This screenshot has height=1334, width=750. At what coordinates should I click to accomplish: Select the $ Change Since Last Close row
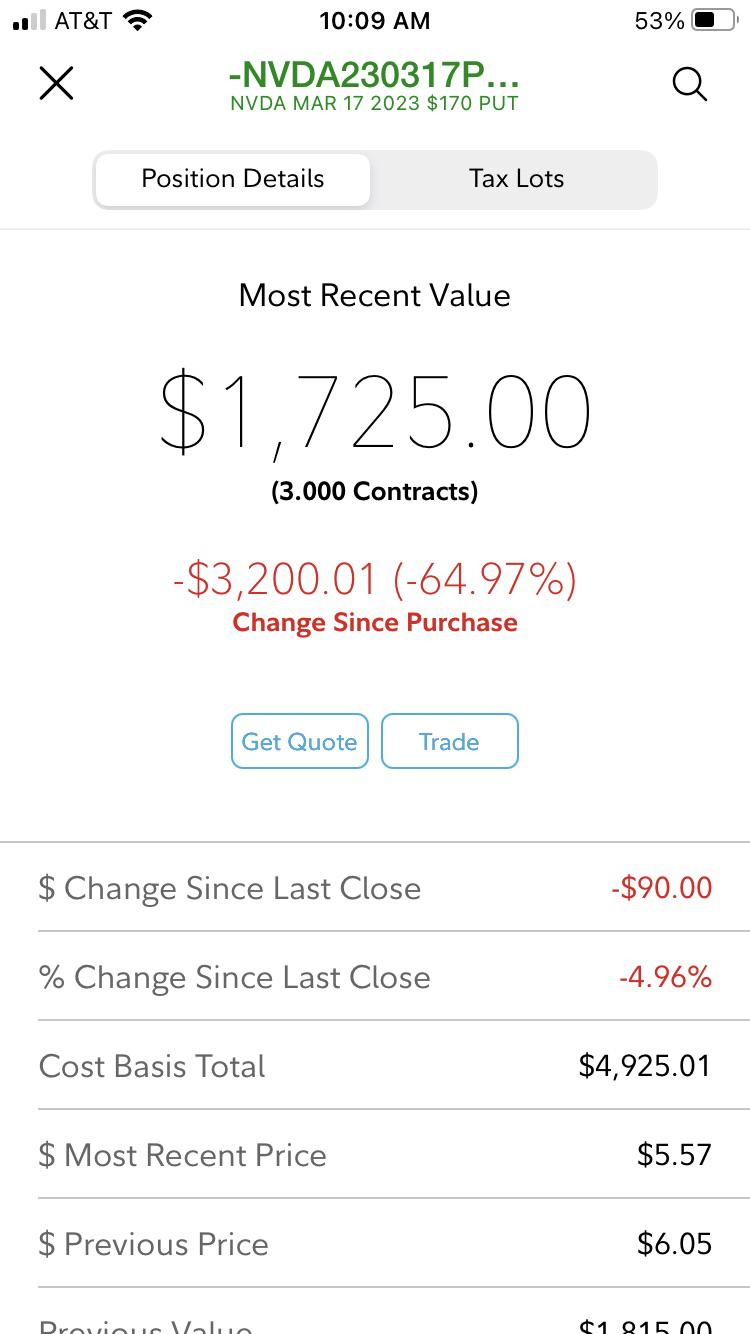pos(375,888)
